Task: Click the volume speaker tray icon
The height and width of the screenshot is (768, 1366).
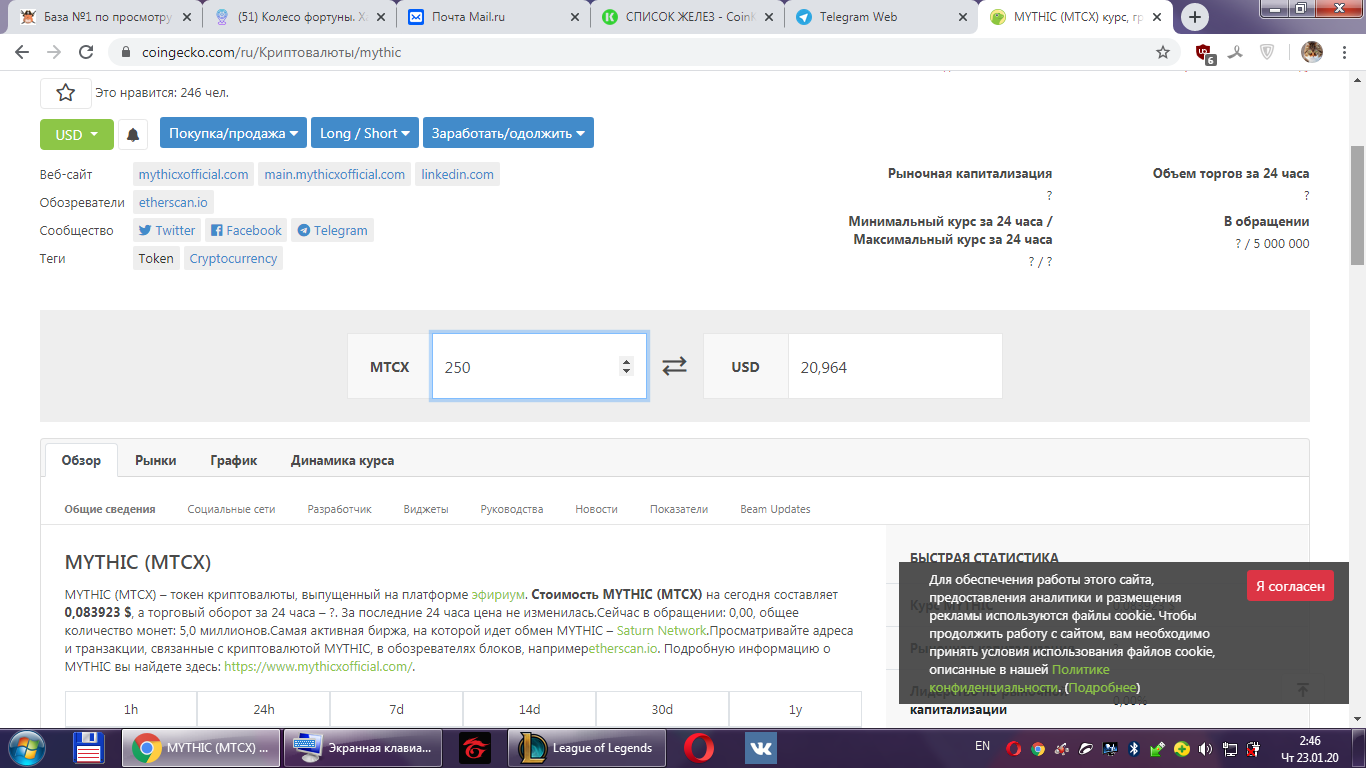Action: point(1205,748)
